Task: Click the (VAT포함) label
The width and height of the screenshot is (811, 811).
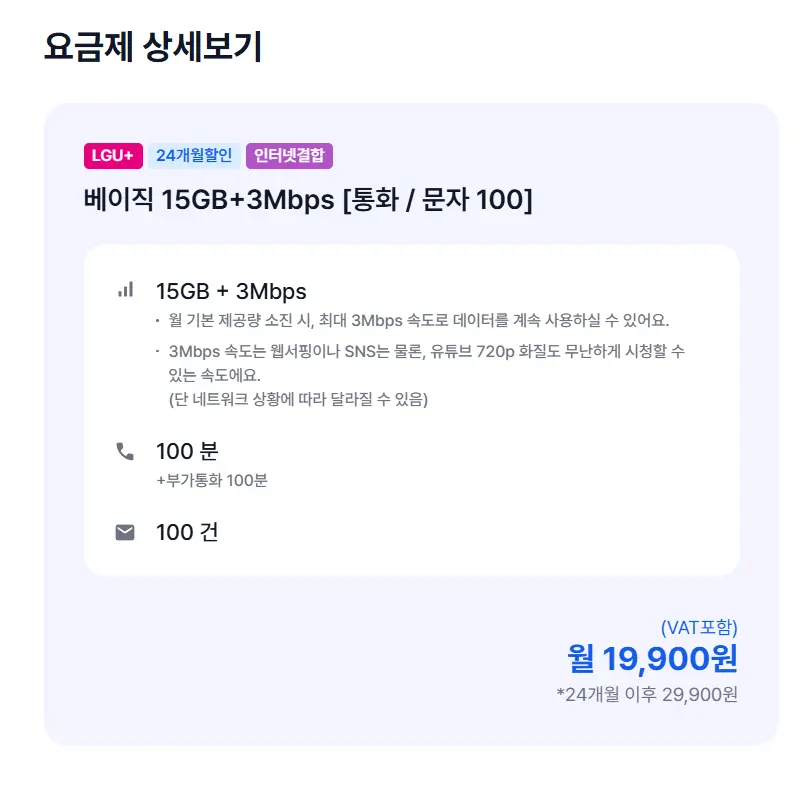Action: click(699, 628)
